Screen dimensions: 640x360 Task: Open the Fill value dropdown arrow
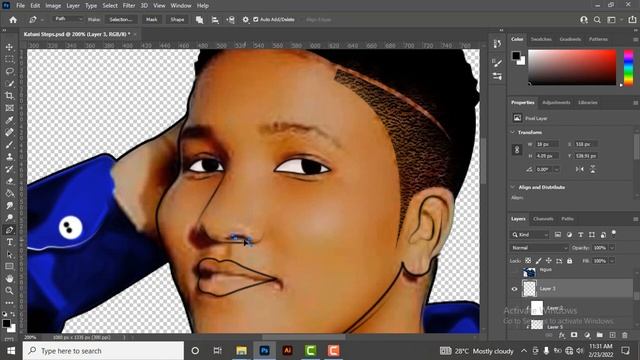pos(612,260)
